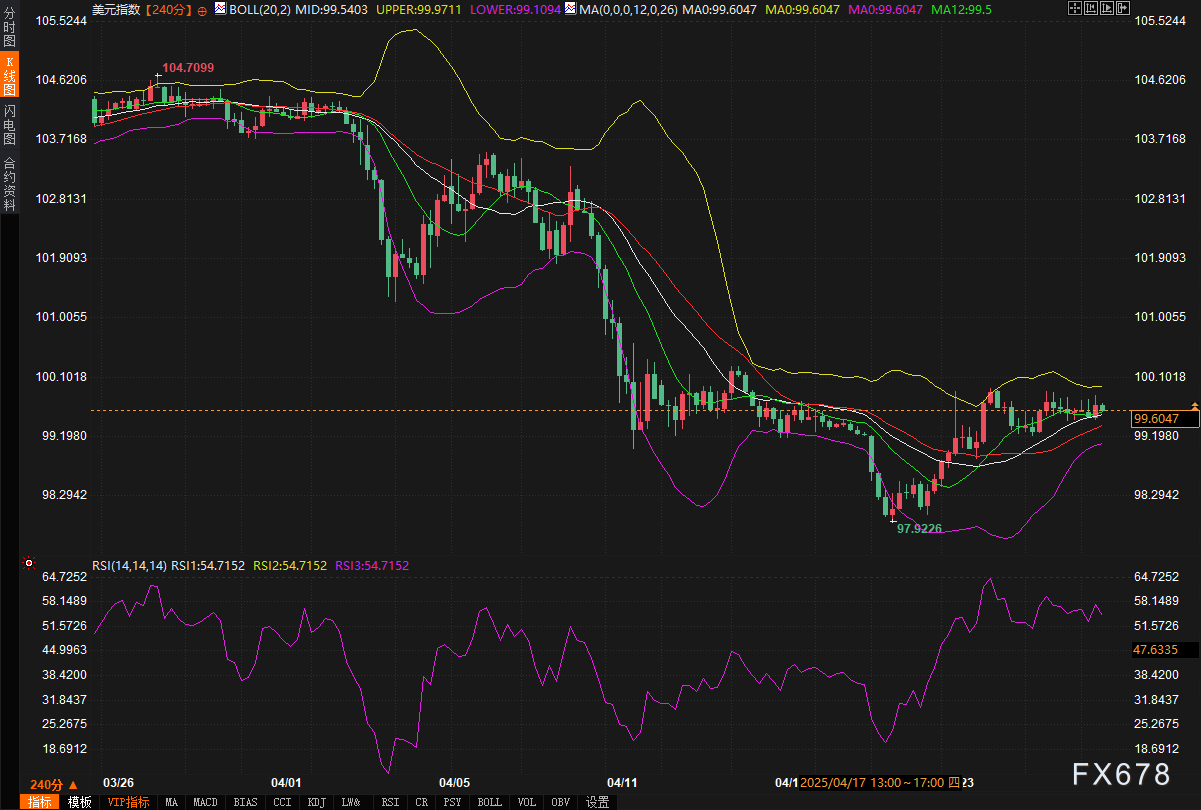Viewport: 1201px width, 810px height.
Task: Open the MA indicator settings icon
Action: click(570, 9)
